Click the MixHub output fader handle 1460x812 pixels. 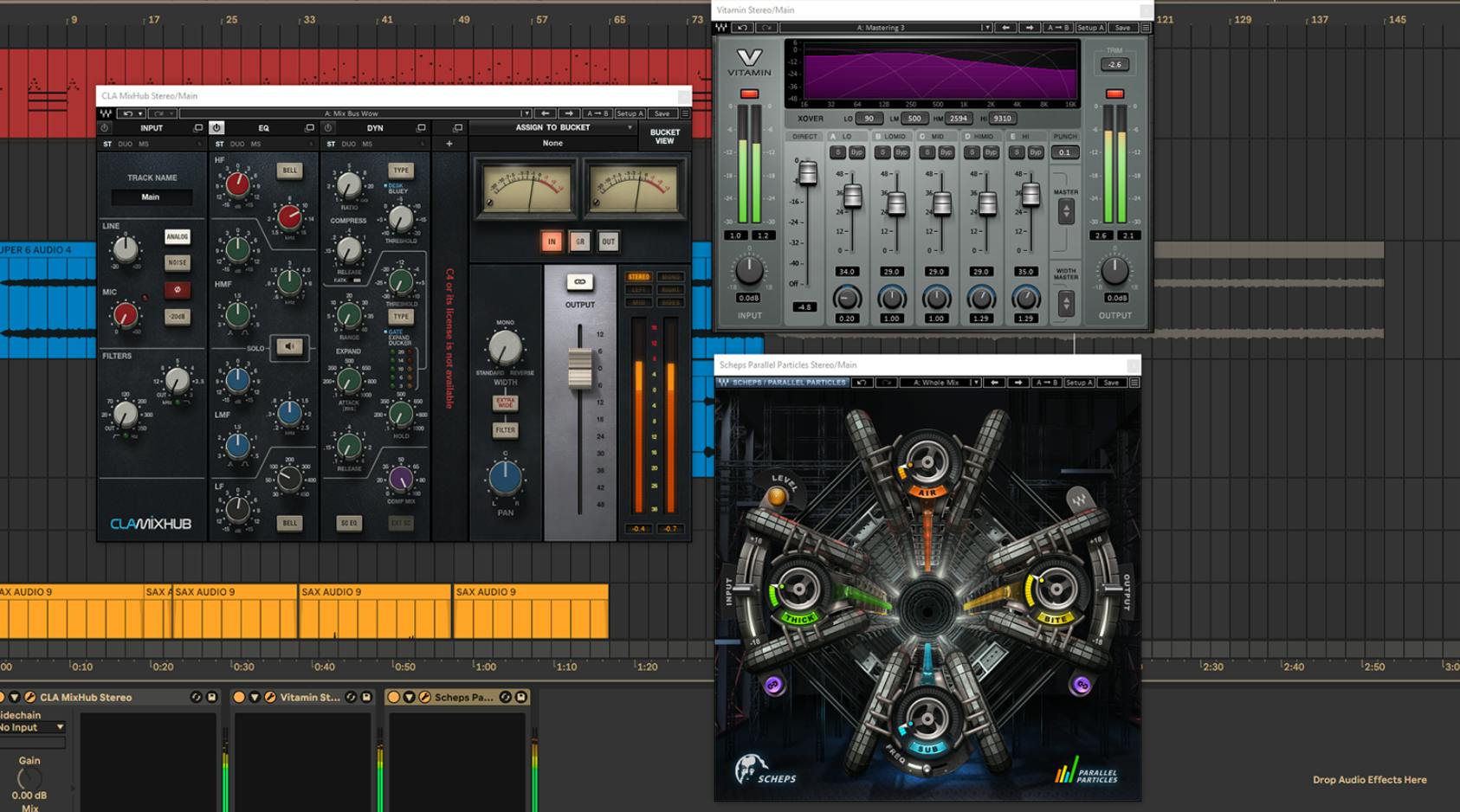tap(579, 368)
